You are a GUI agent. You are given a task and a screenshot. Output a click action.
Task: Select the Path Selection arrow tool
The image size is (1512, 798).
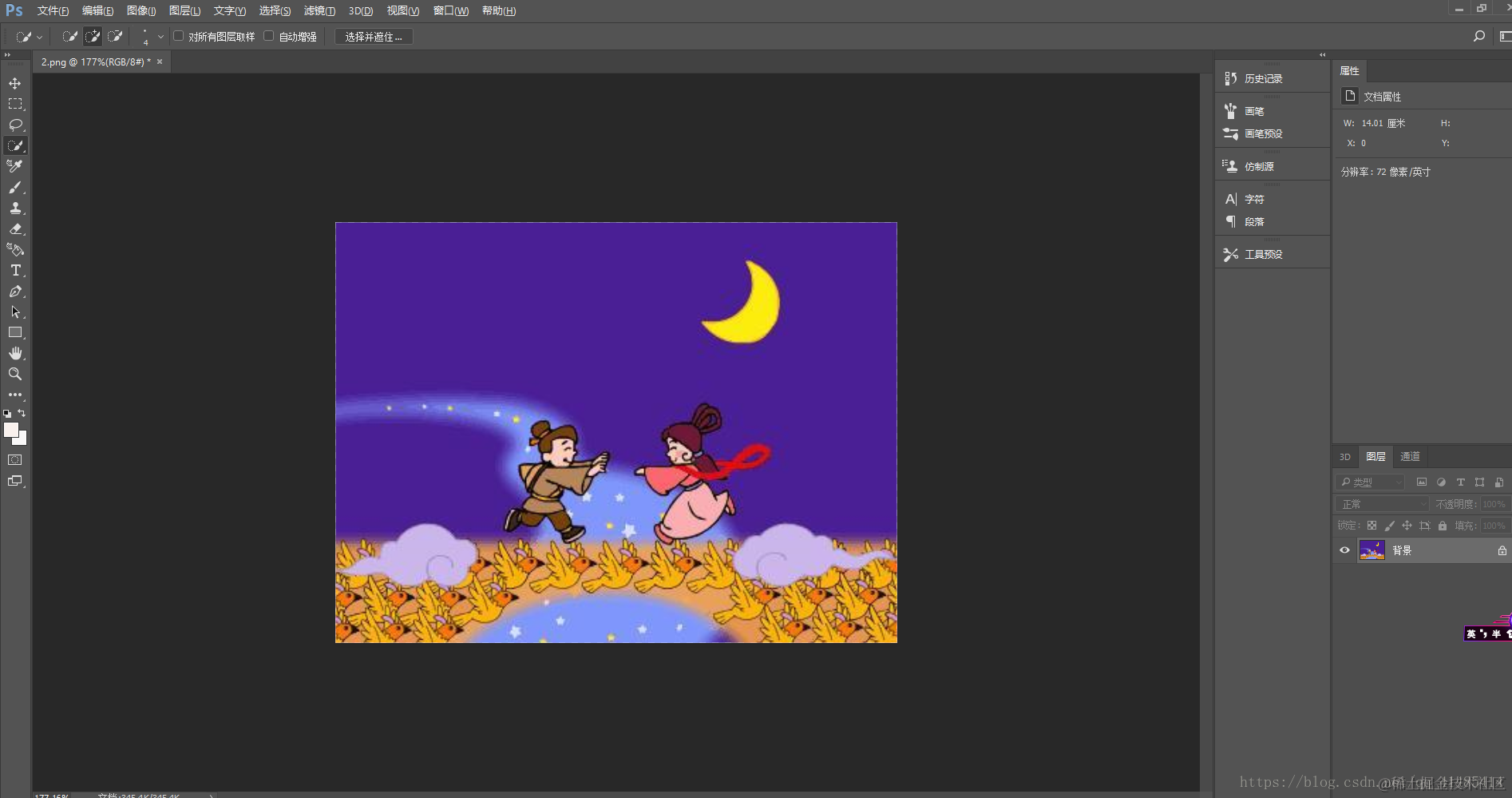tap(15, 312)
